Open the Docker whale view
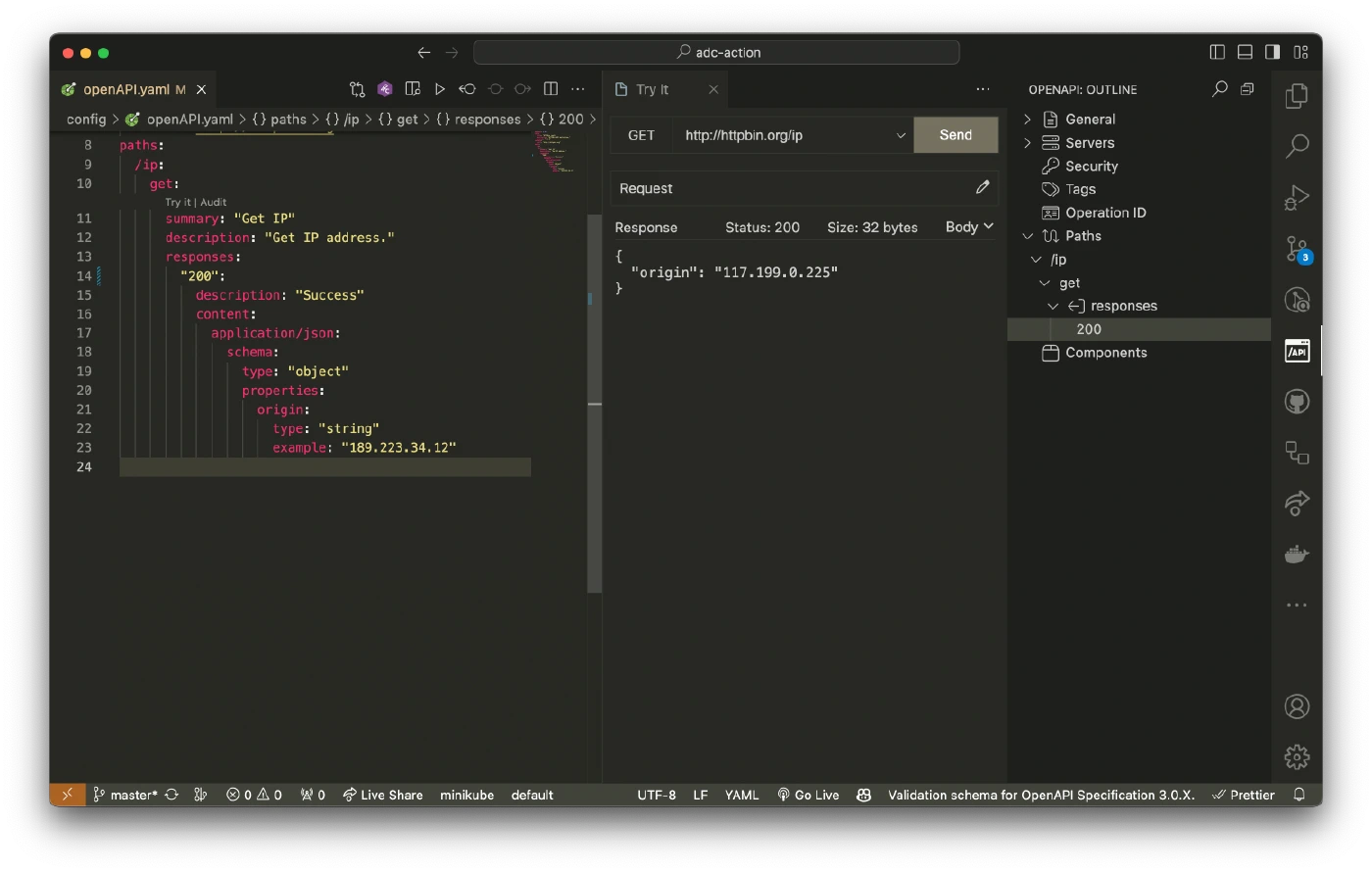This screenshot has height=872, width=1372. click(1297, 555)
